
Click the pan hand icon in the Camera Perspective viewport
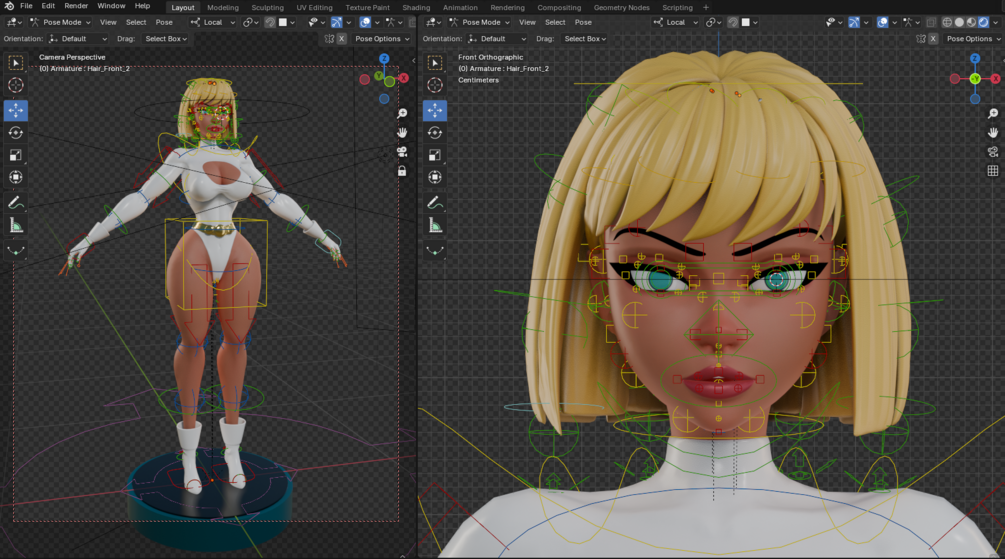point(402,133)
